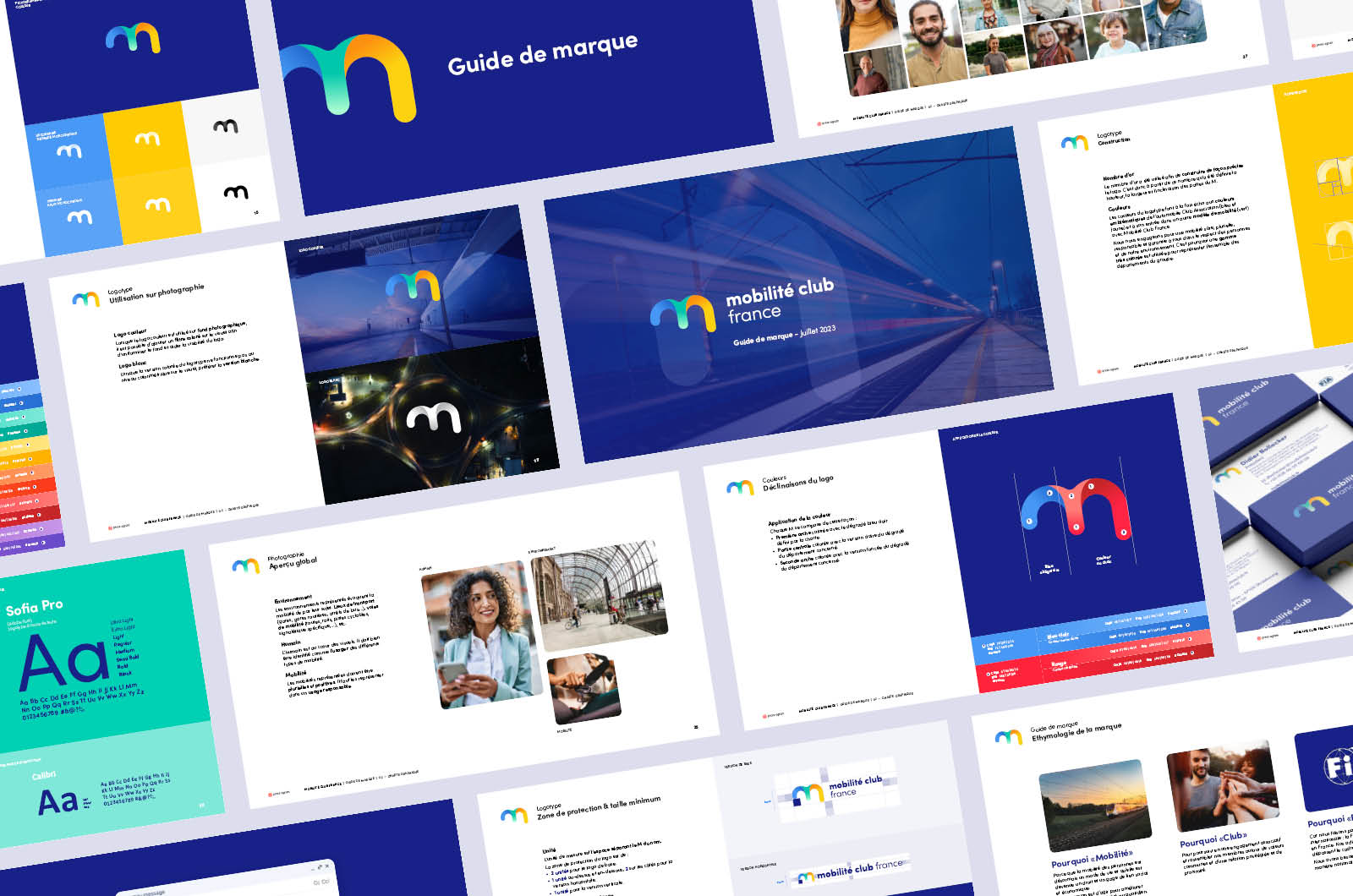Screen dimensions: 1353x896
Task: Click the red and blue M logo diagram
Action: pos(1076,507)
